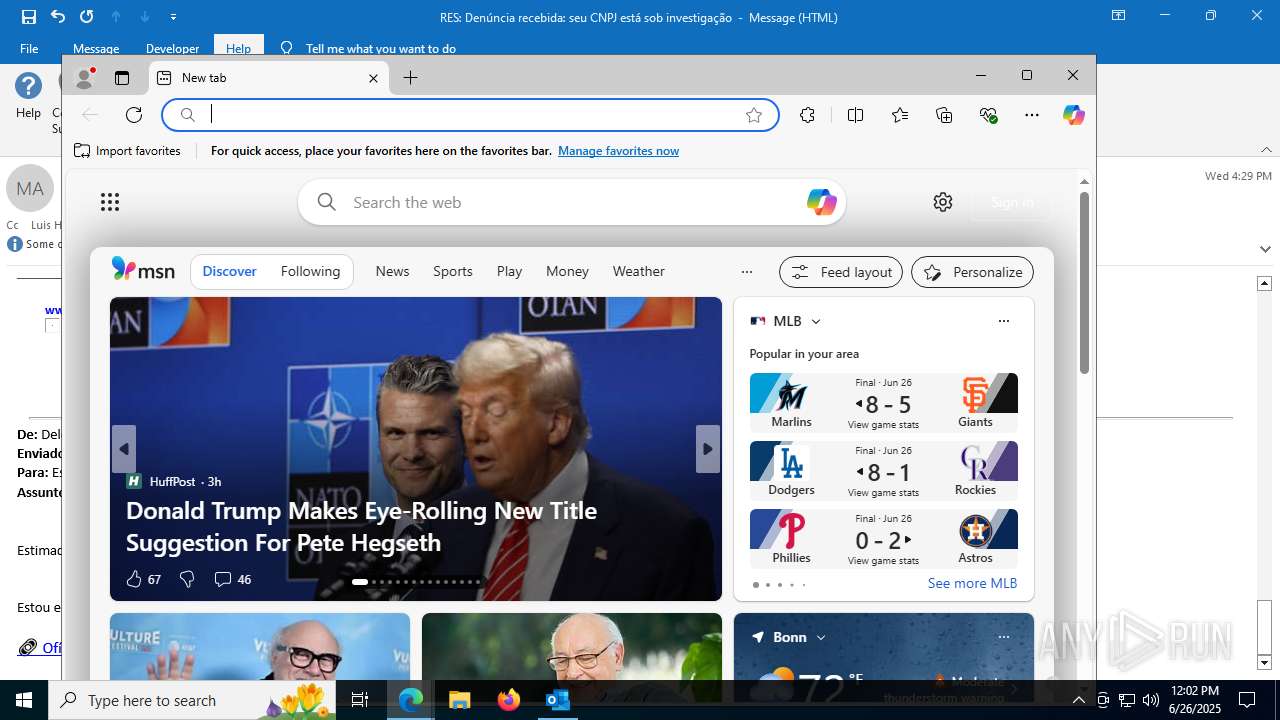Click See more MLB link

click(972, 583)
